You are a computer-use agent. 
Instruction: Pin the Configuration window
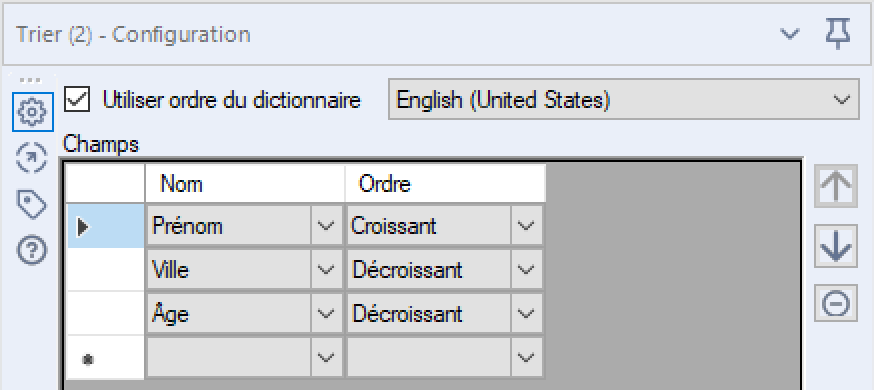pyautogui.click(x=838, y=33)
